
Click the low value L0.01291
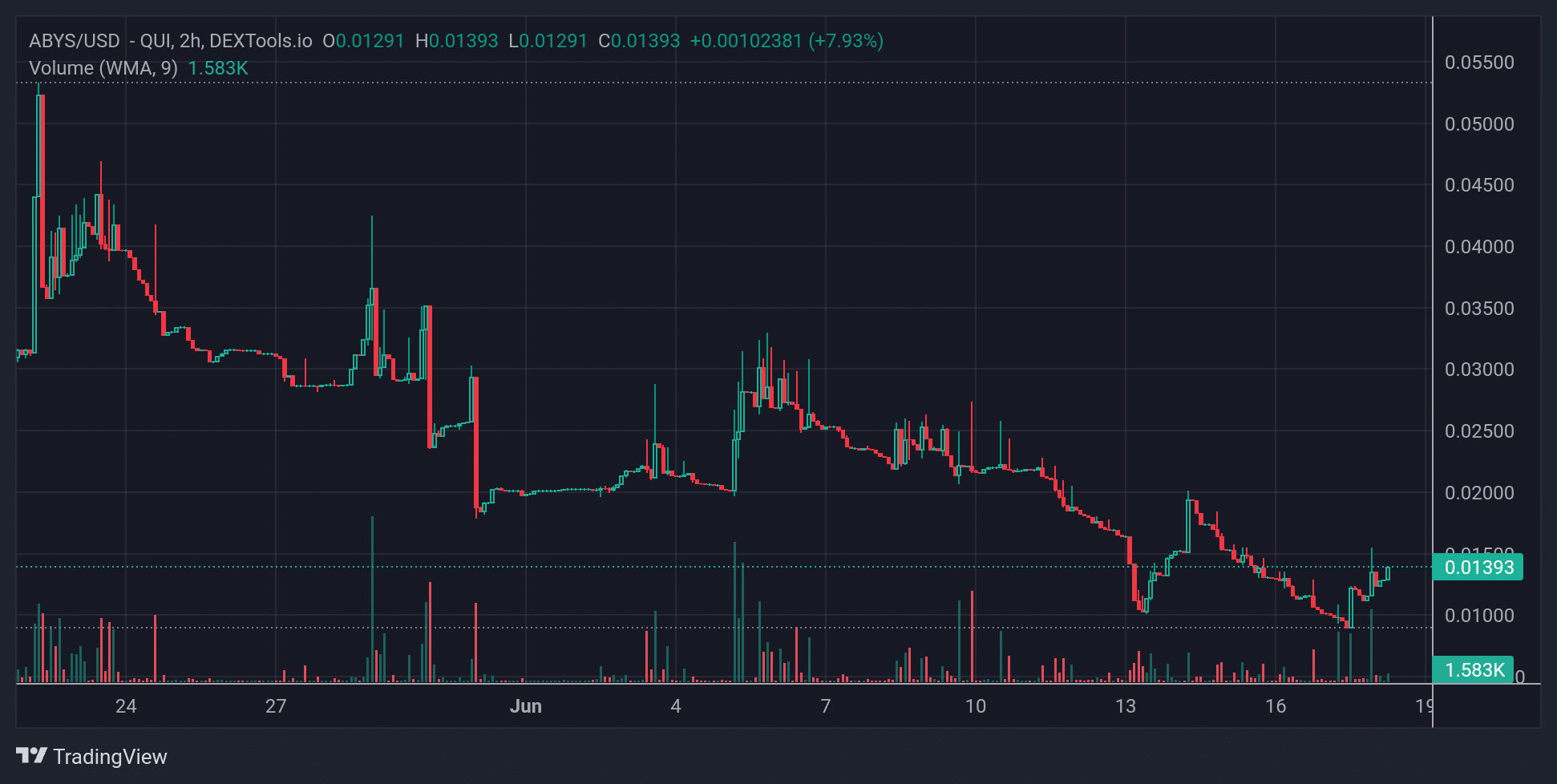point(548,41)
